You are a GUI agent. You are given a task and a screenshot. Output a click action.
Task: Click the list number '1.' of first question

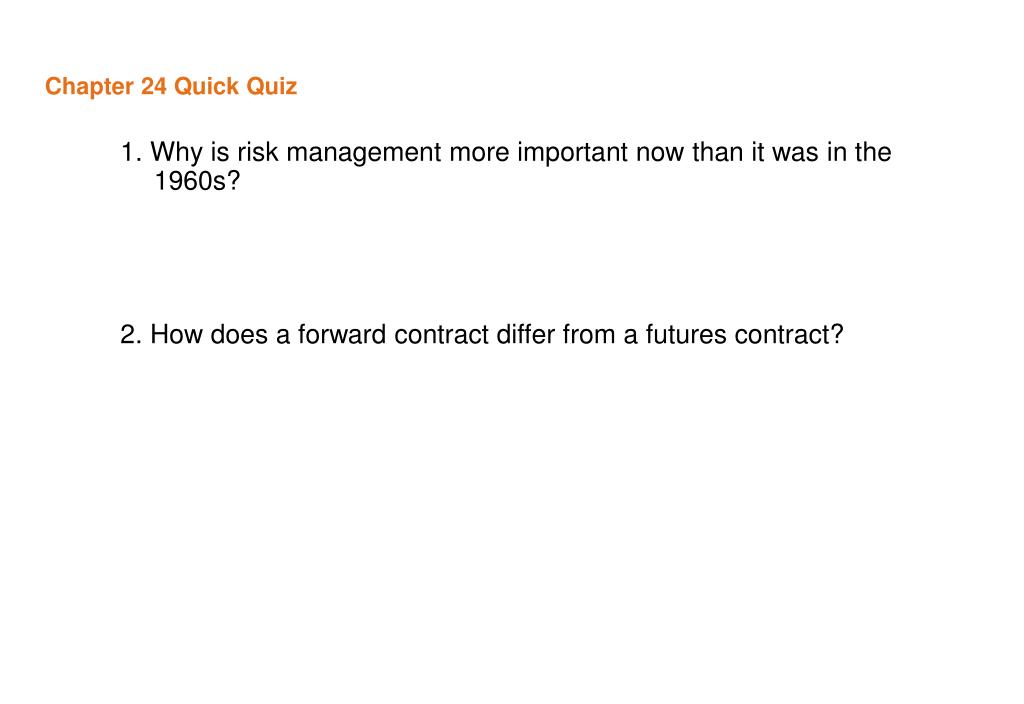coord(131,153)
